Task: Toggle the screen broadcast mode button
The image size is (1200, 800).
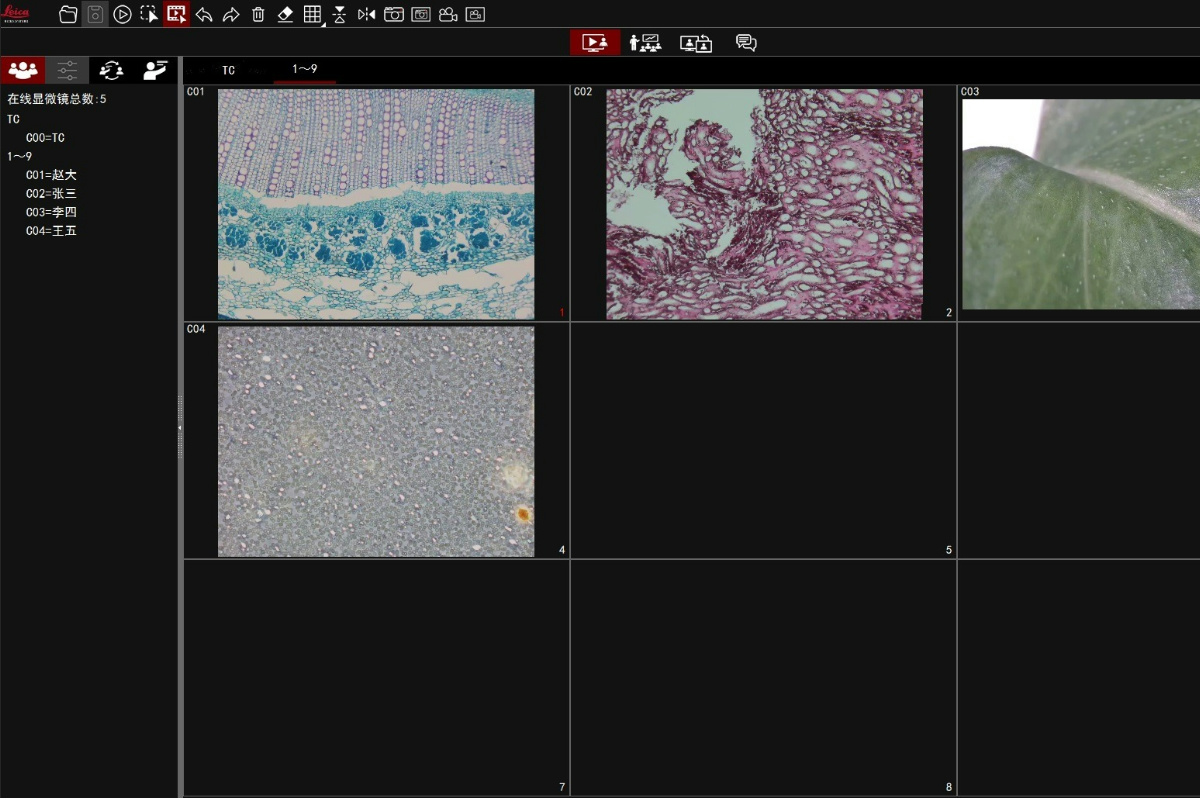Action: point(594,43)
